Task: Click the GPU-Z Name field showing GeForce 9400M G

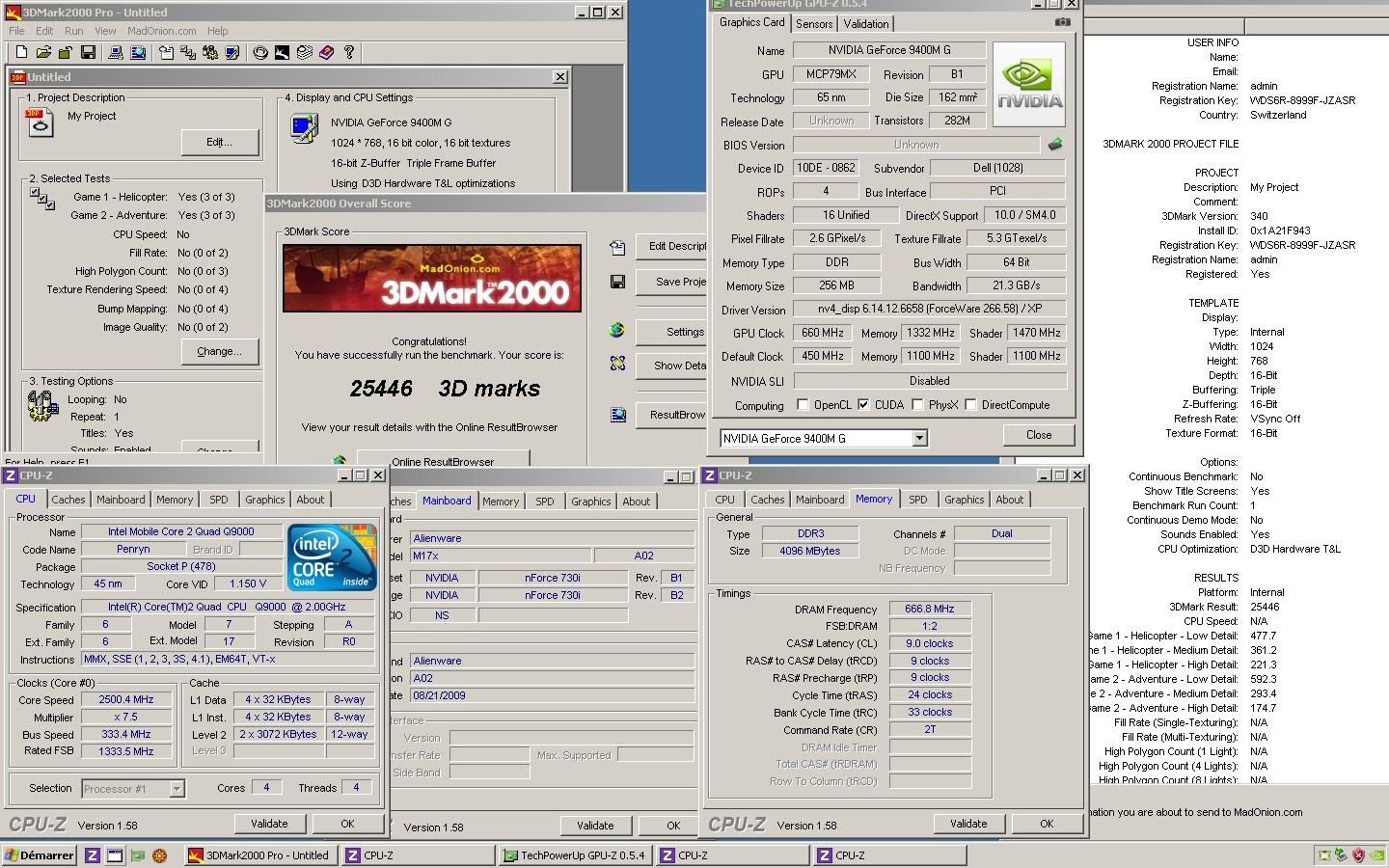Action: [x=889, y=50]
